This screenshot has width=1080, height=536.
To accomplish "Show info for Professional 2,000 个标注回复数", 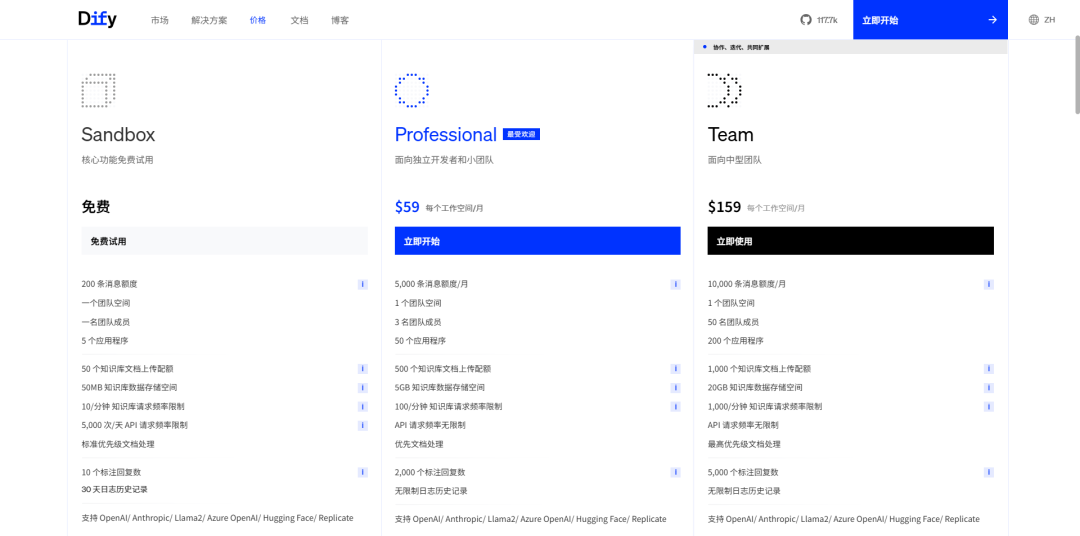I will pos(675,472).
